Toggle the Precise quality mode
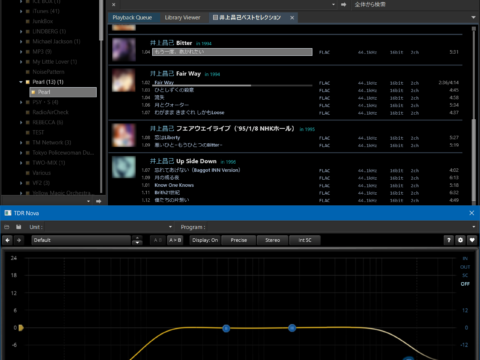The height and width of the screenshot is (360, 480). (x=239, y=240)
